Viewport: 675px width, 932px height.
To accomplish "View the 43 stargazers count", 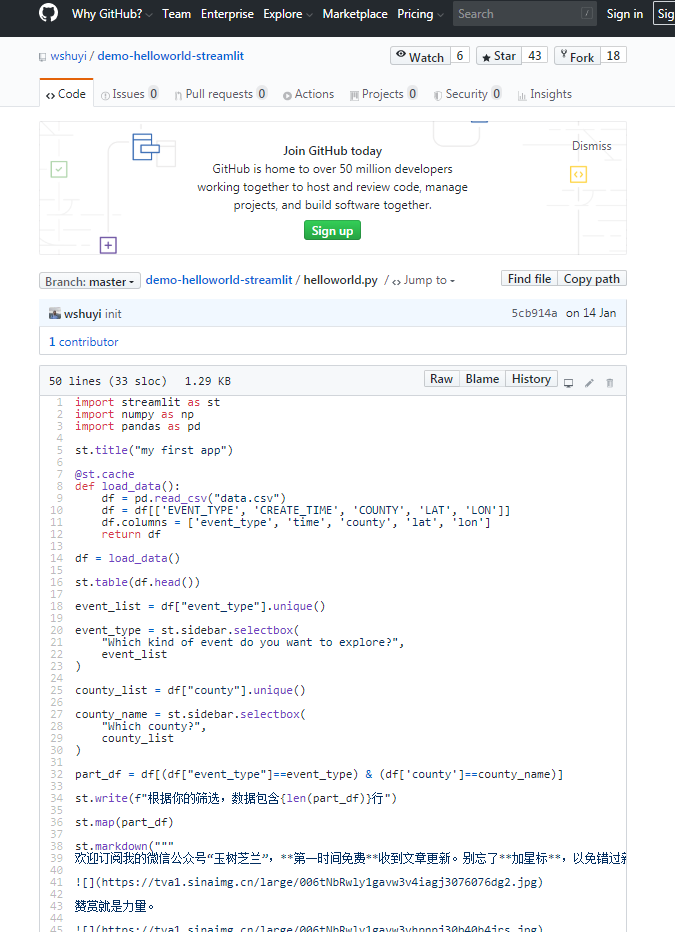I will (x=535, y=56).
